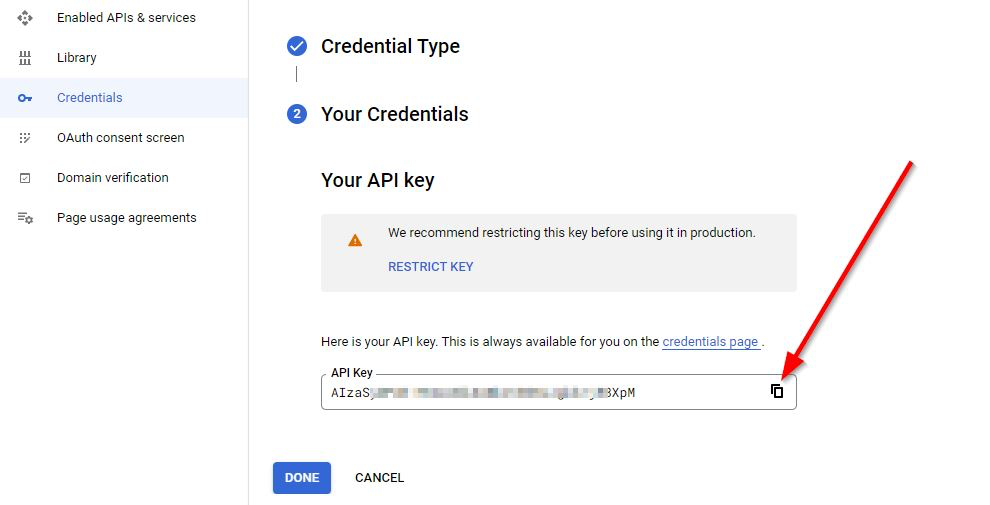Click the Enabled APIs & services icon
This screenshot has height=505, width=990.
pos(25,18)
